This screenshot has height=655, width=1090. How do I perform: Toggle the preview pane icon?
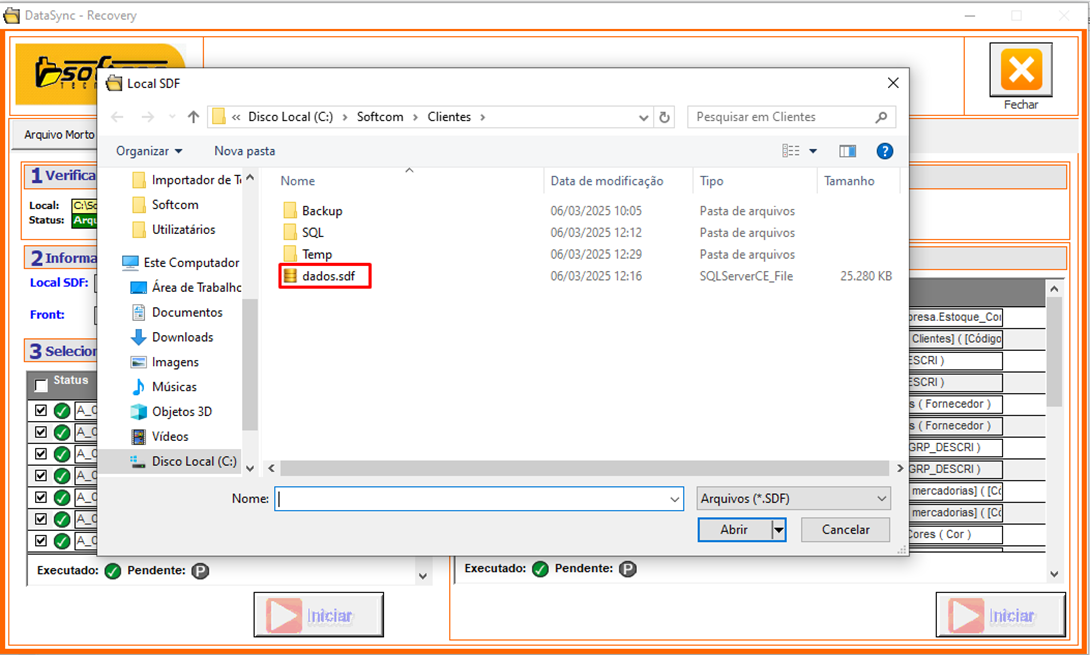pyautogui.click(x=848, y=151)
